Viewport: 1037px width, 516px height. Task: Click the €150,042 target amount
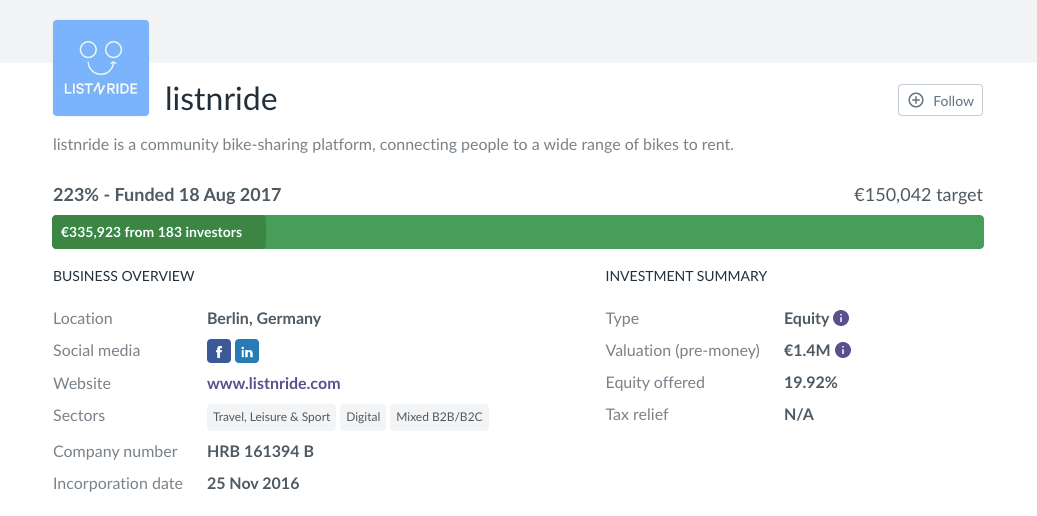coord(918,195)
